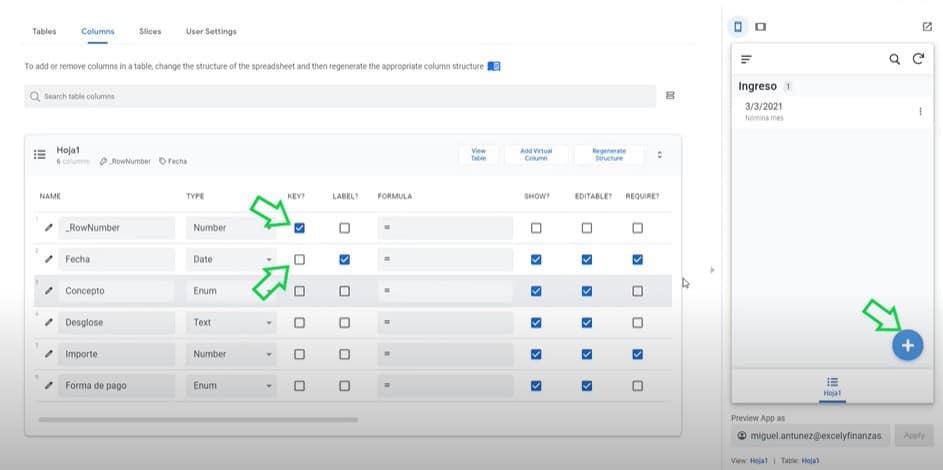Check LABEL for Concepto
This screenshot has width=943, height=470.
(x=344, y=291)
